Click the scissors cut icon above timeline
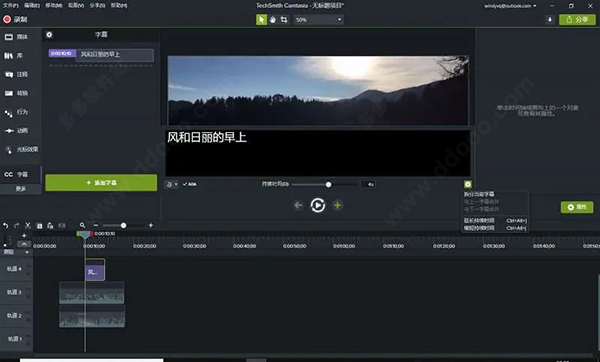This screenshot has width=600, height=362. 28,225
